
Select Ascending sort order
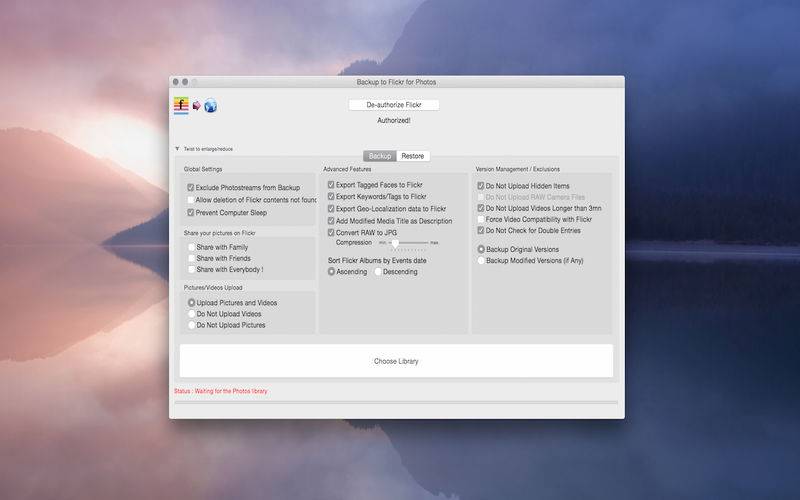click(332, 272)
